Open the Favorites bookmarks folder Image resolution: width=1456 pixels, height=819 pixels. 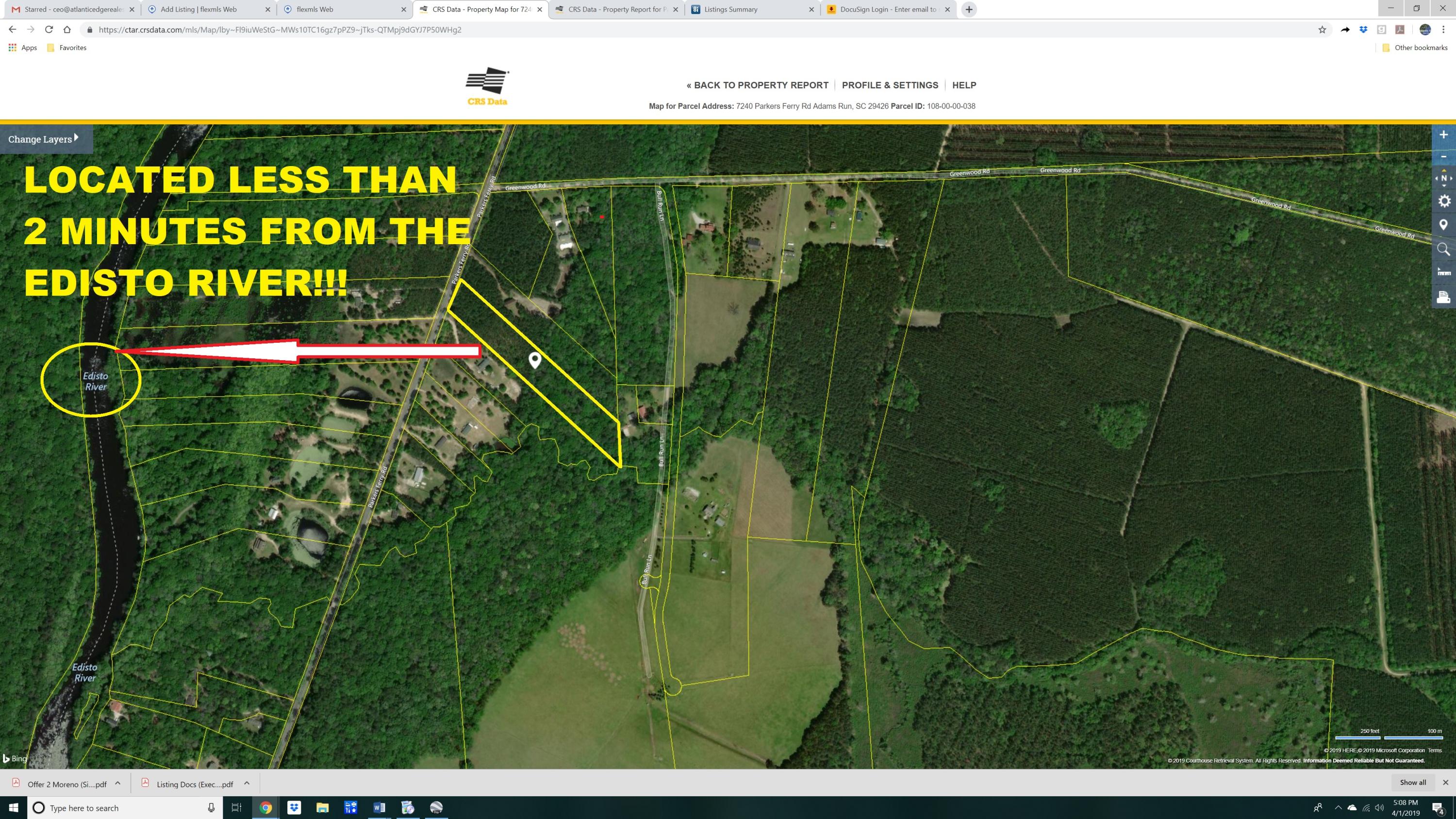coord(66,48)
